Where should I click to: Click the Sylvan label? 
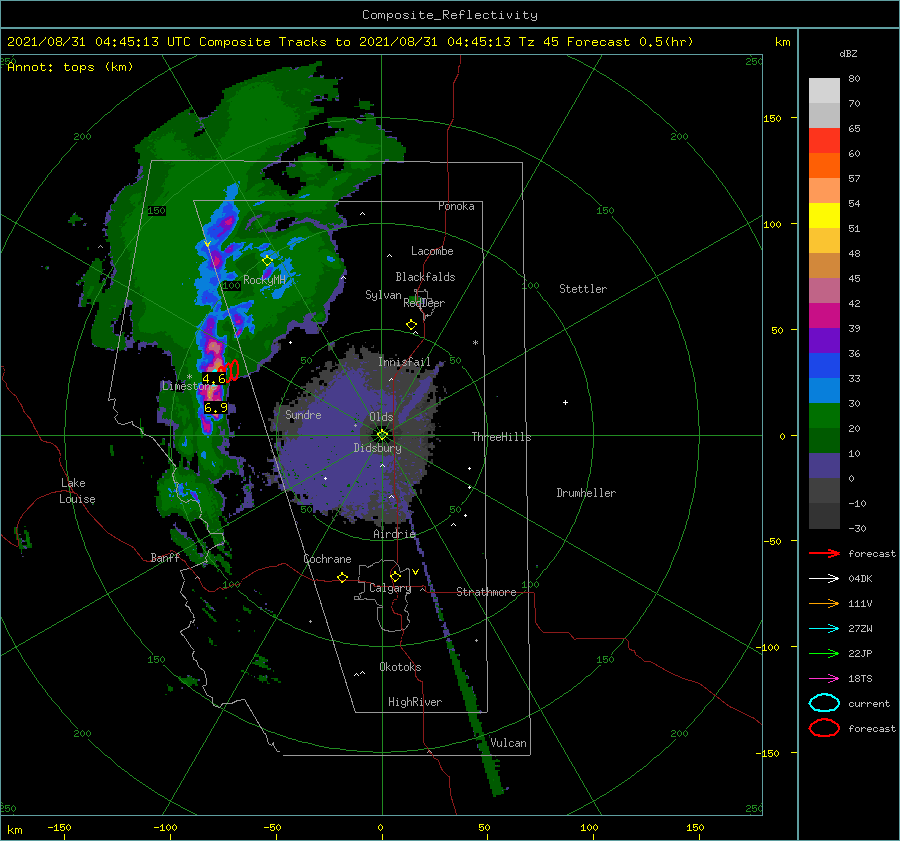coord(383,295)
